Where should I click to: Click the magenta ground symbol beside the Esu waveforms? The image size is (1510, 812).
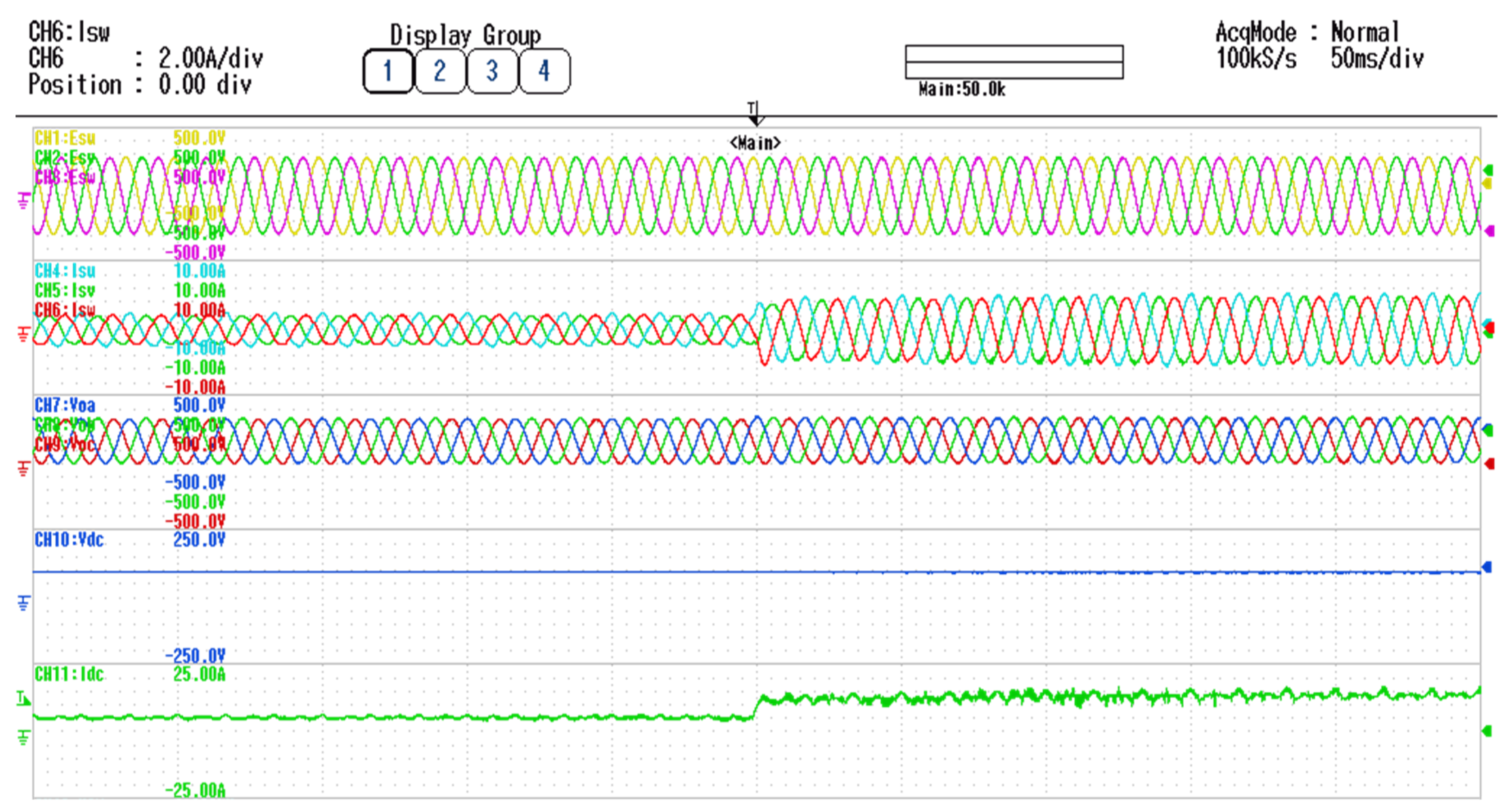click(x=23, y=200)
